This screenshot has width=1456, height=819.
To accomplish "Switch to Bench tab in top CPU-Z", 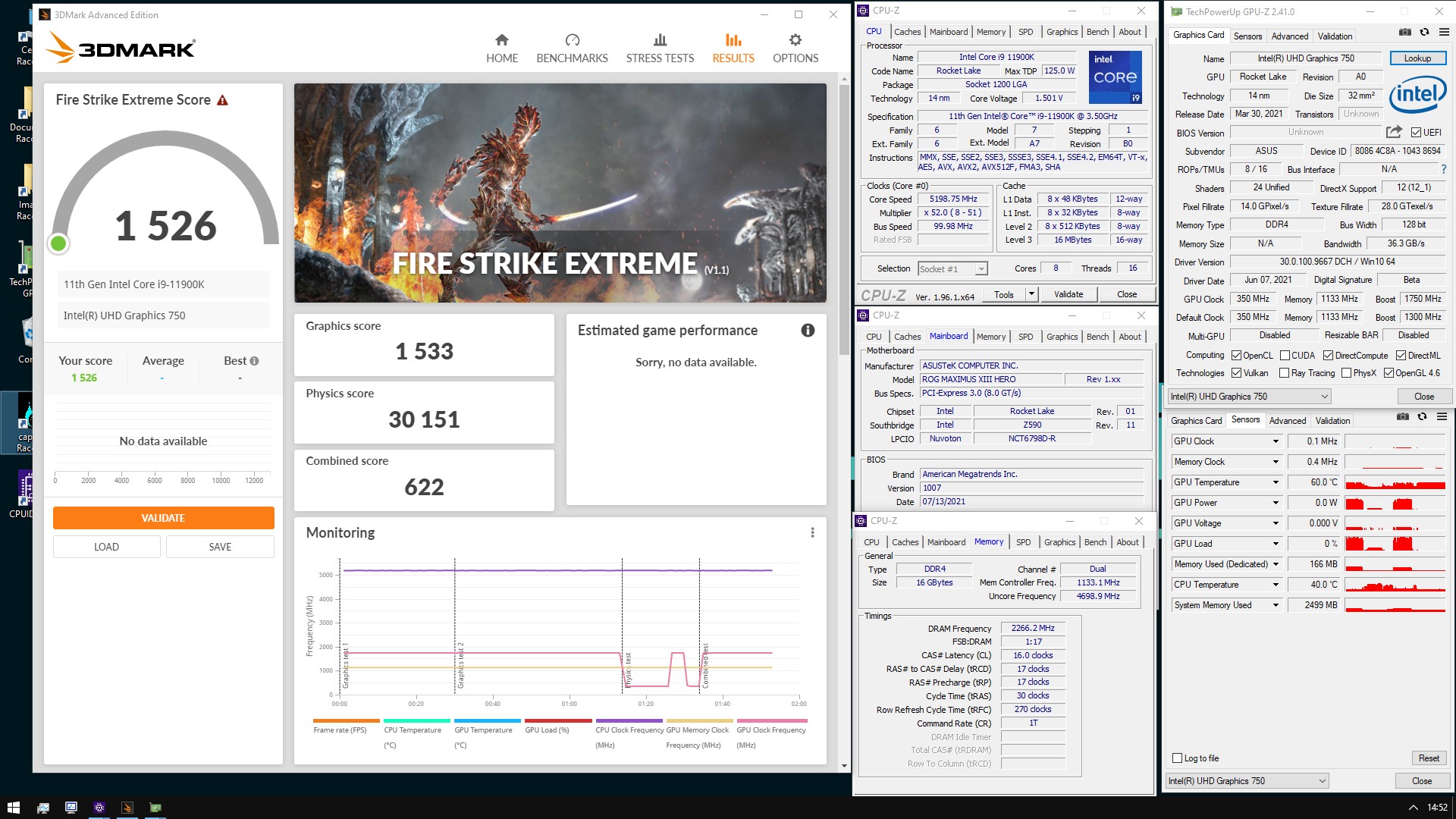I will (x=1097, y=32).
